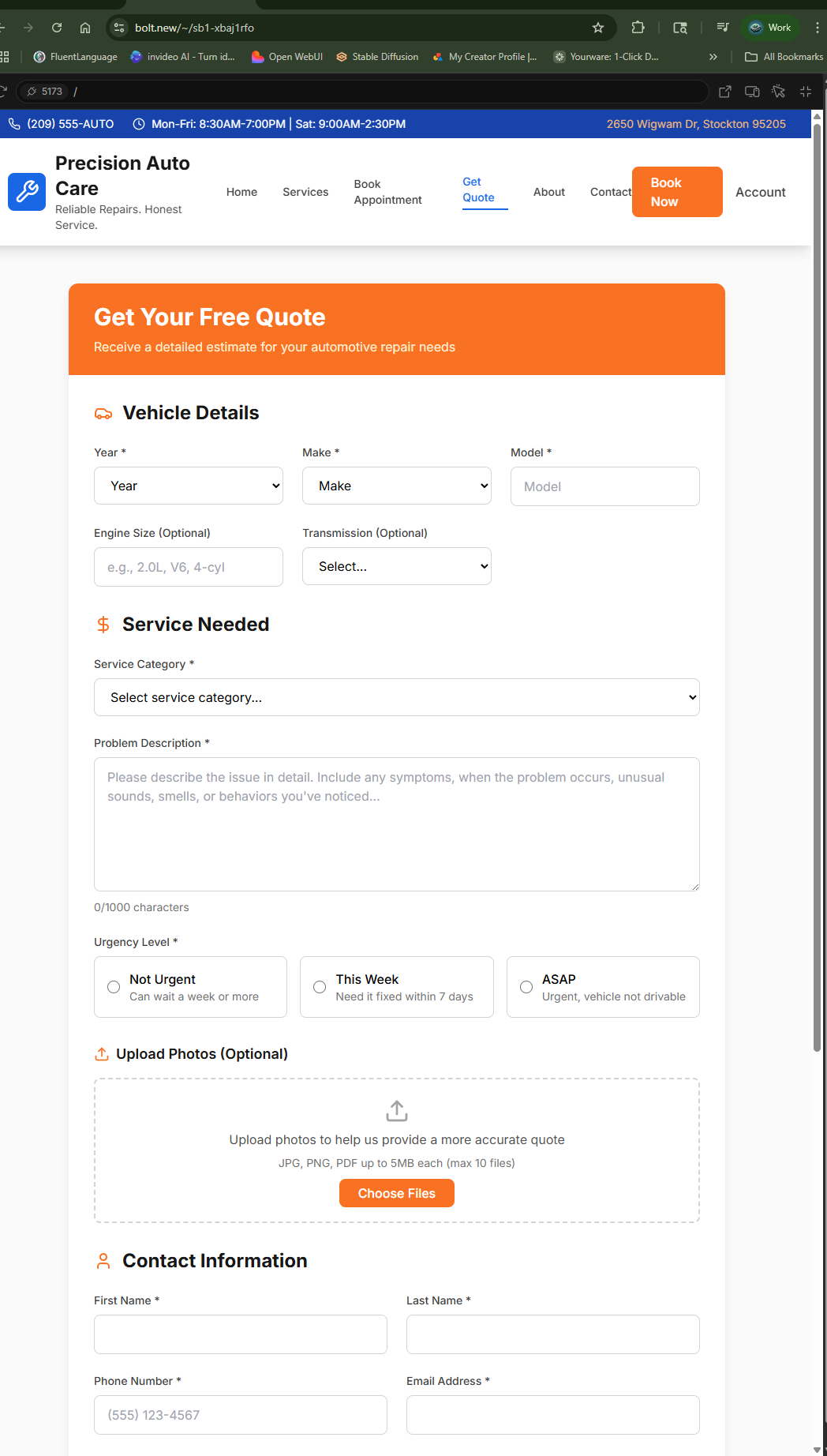
Task: Click the Chrome apps grid icon in bookmarks bar
Action: [4, 57]
